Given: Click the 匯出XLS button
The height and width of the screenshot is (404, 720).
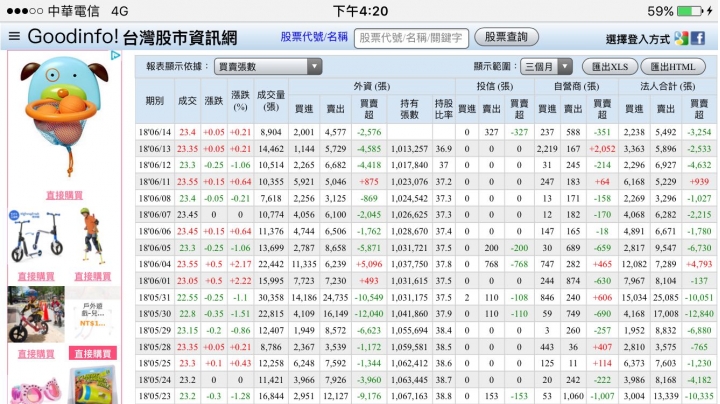Looking at the screenshot, I should click(x=609, y=67).
